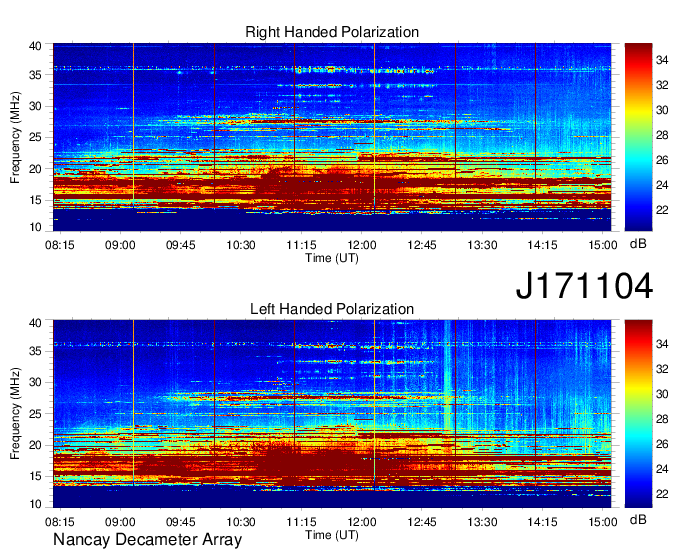Click the 'Nancay Decameter Array' caption
680x552 pixels.
[147, 540]
